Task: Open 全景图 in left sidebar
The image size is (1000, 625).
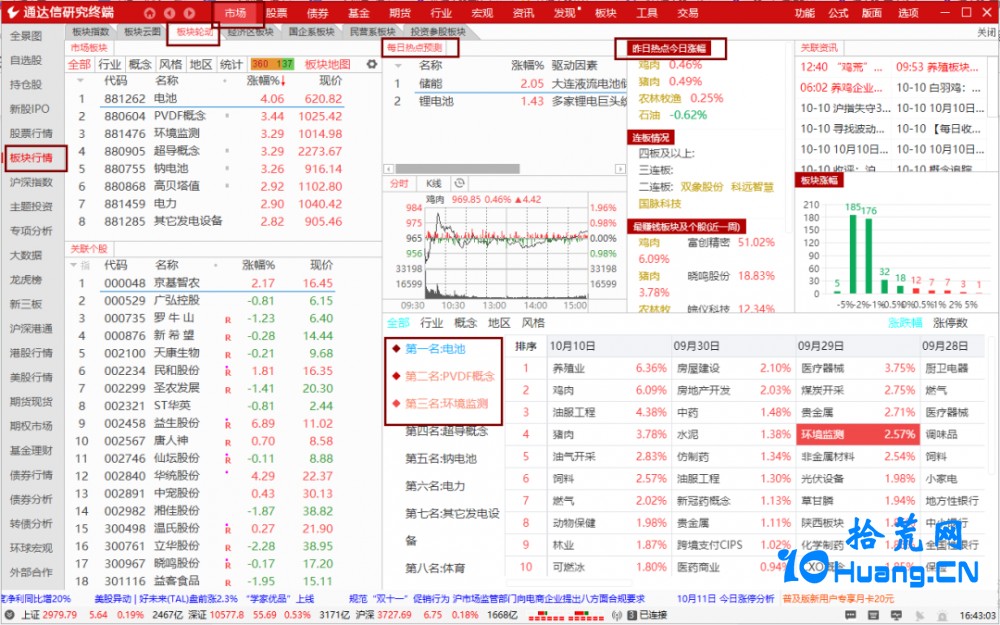Action: [26, 36]
